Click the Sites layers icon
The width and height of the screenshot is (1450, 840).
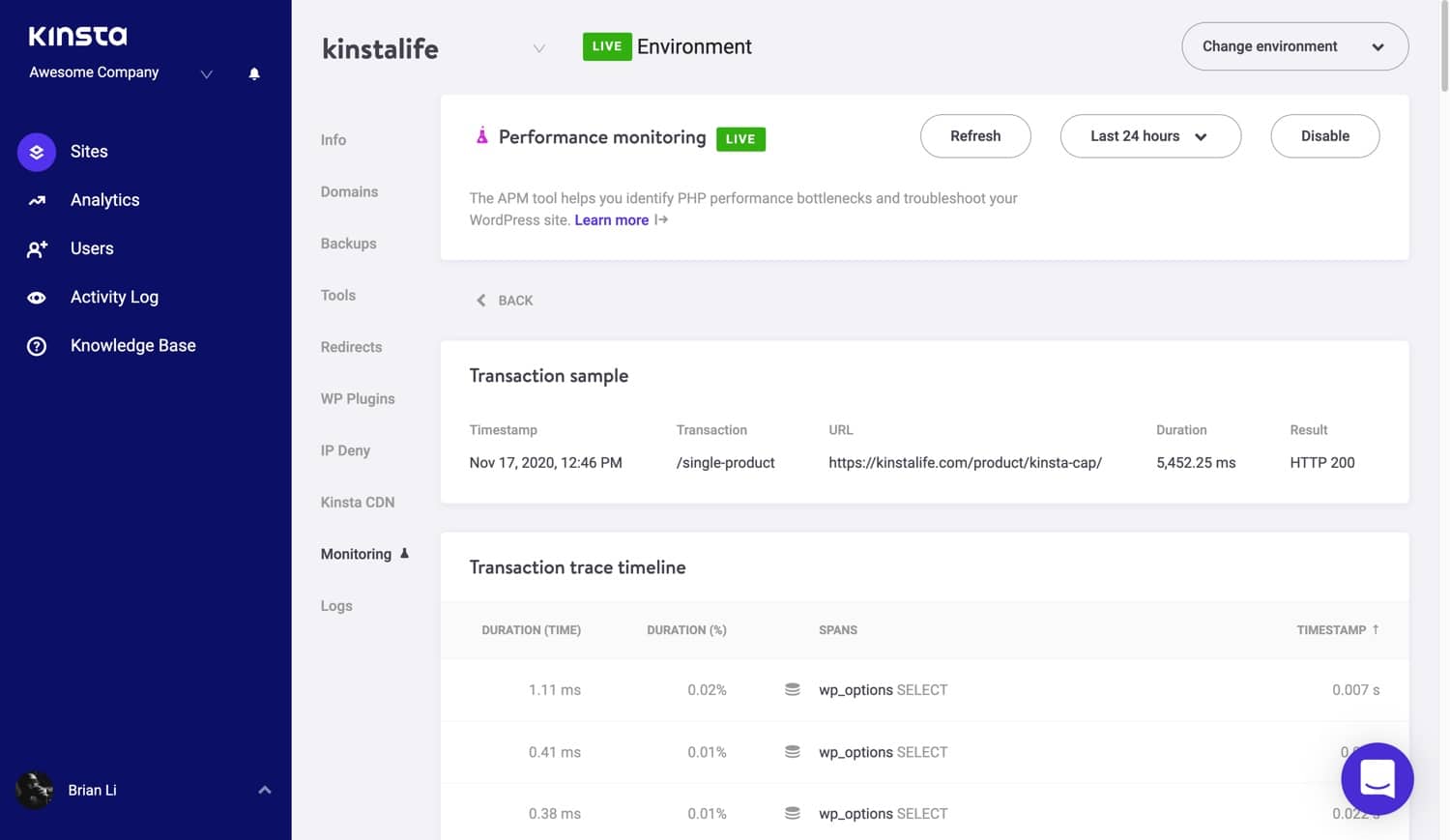(x=37, y=152)
